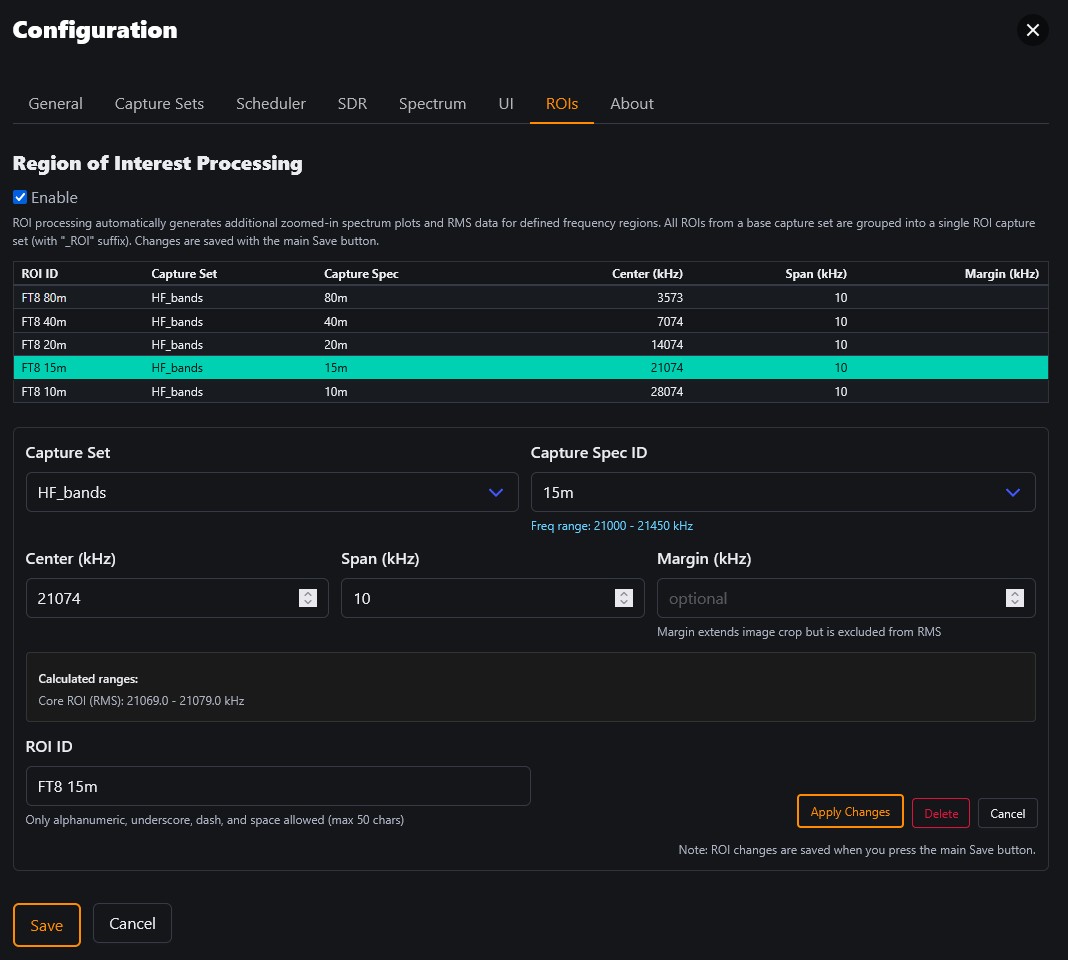Image resolution: width=1068 pixels, height=960 pixels.
Task: Click the Span (kHz) spinner arrows
Action: (624, 598)
